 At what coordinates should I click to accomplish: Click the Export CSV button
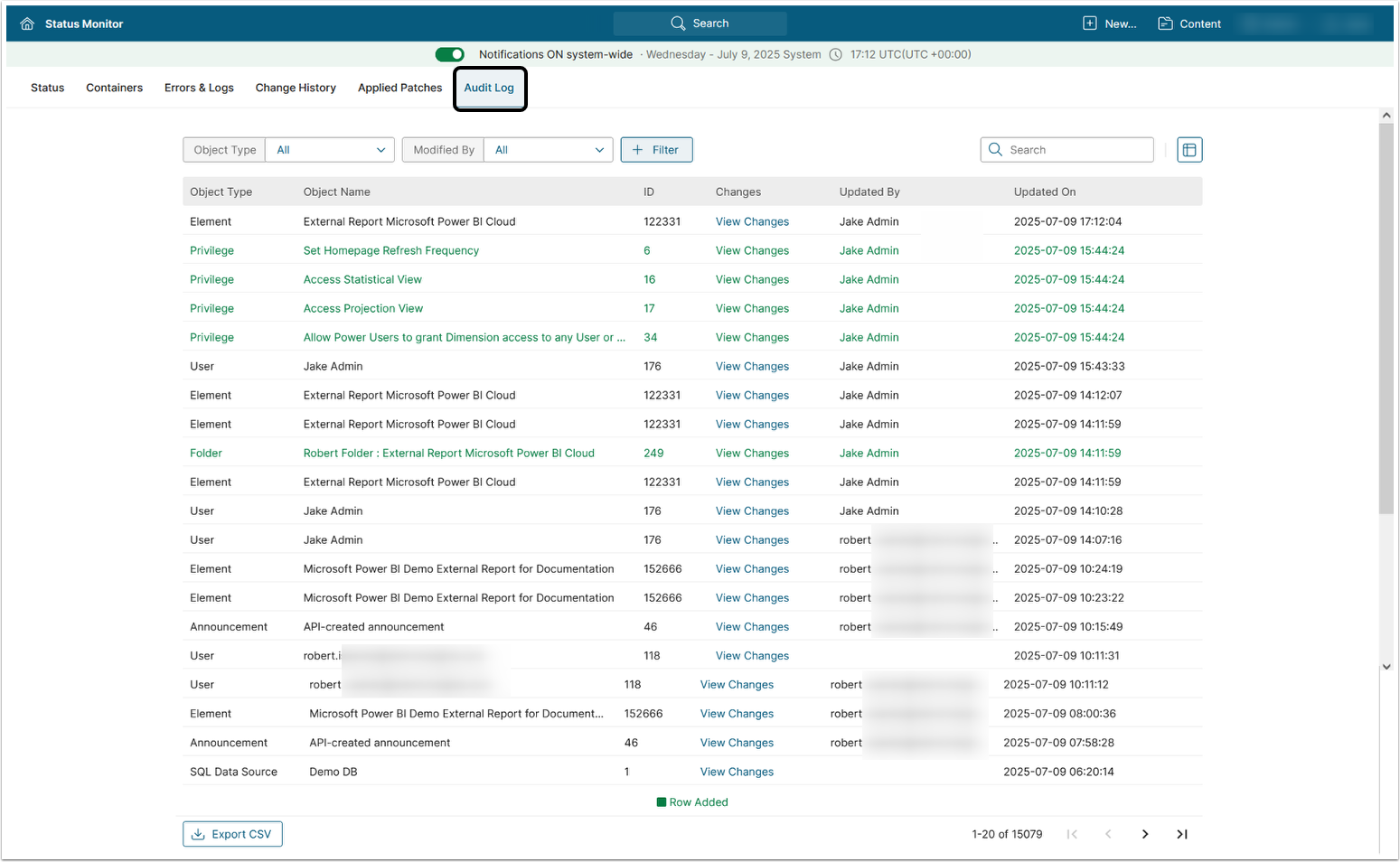[232, 834]
